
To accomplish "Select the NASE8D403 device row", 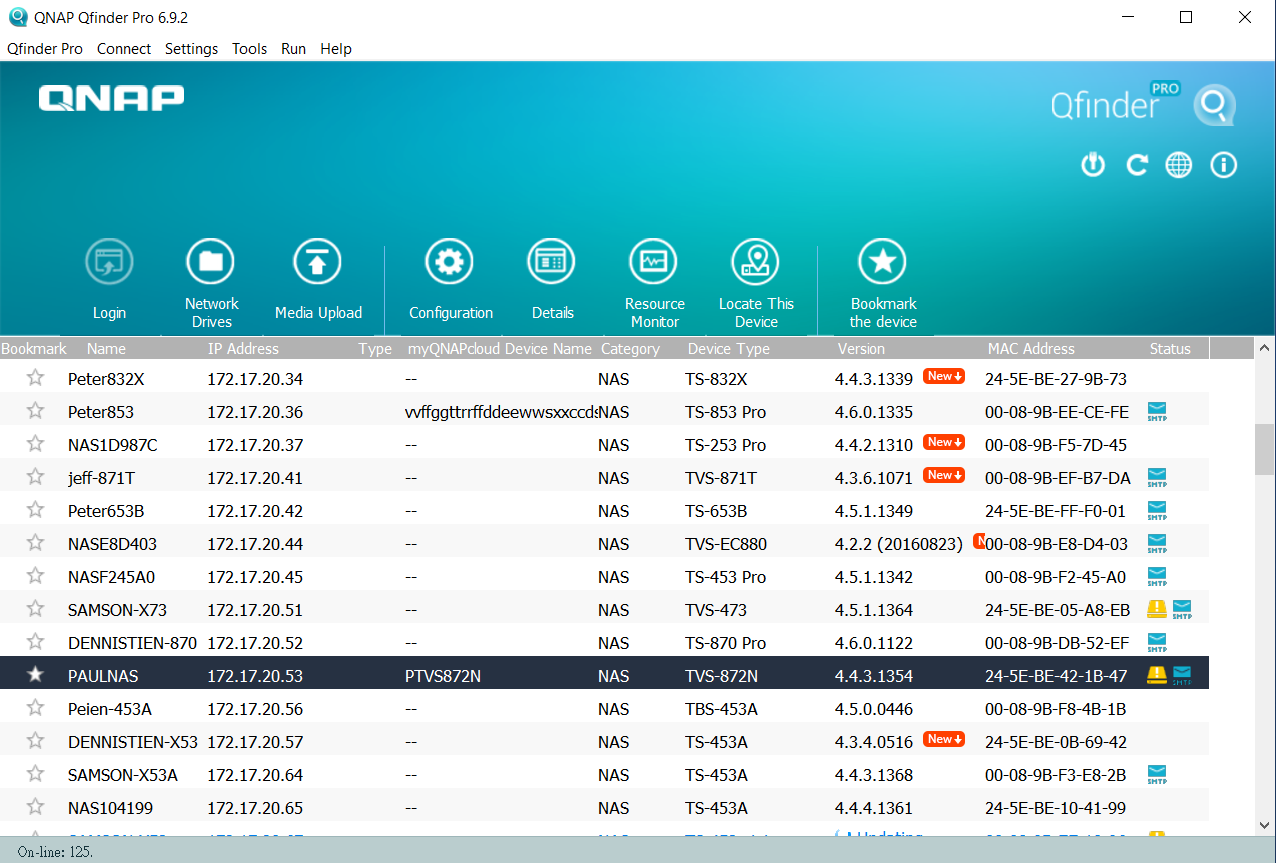I will click(x=604, y=543).
